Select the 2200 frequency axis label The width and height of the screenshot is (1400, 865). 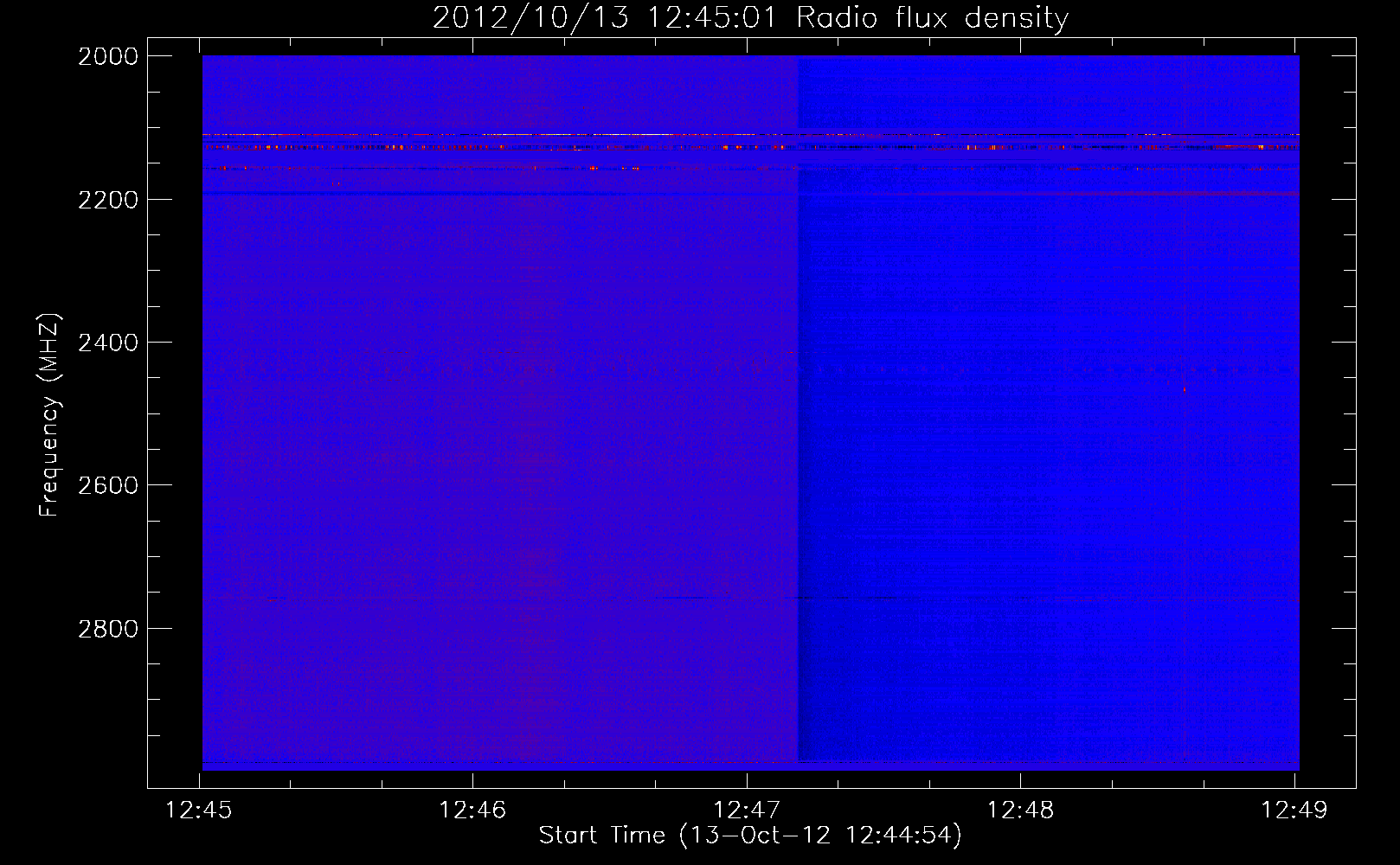tap(108, 200)
